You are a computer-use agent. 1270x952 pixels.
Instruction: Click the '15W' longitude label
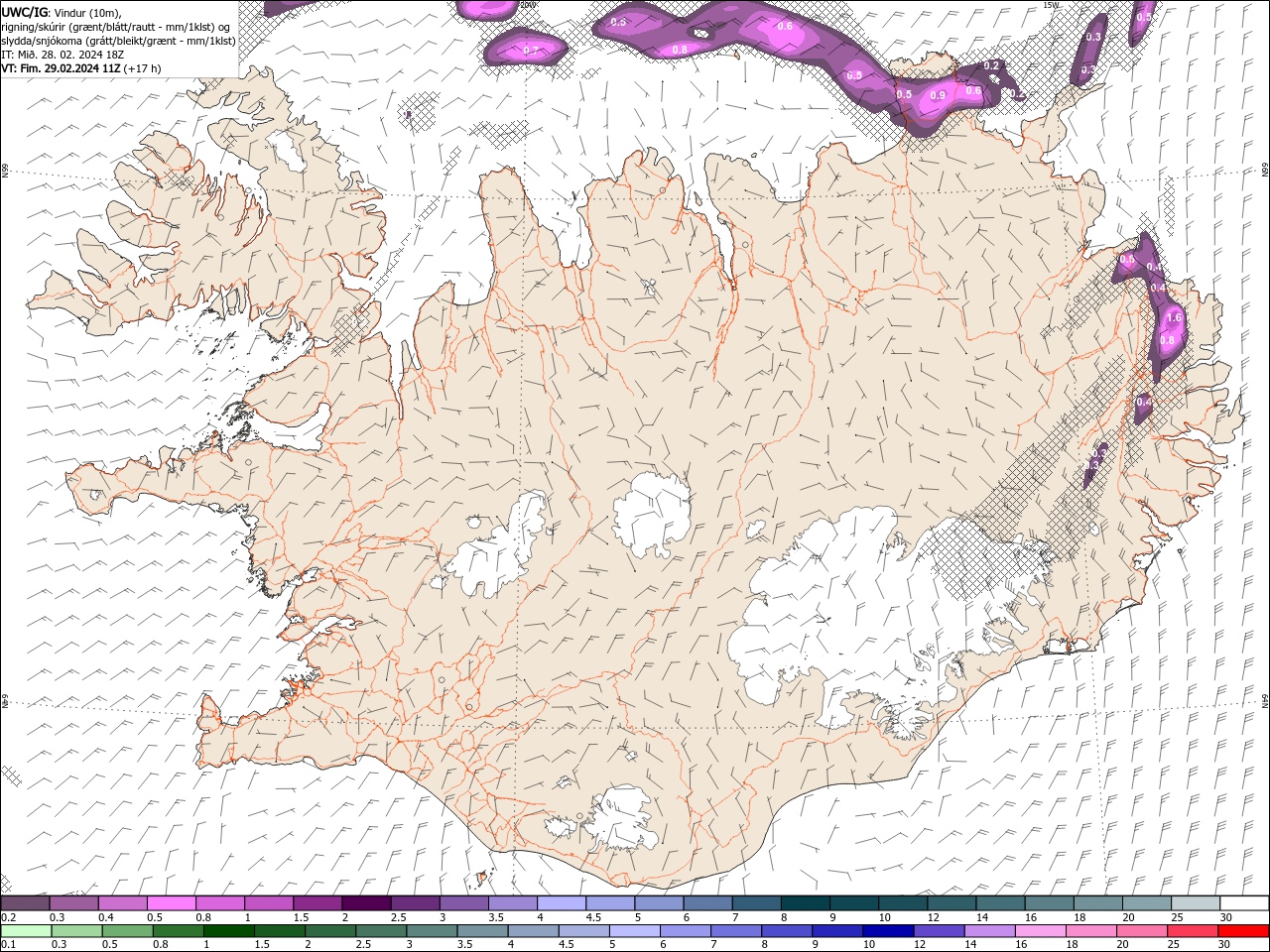[1052, 5]
